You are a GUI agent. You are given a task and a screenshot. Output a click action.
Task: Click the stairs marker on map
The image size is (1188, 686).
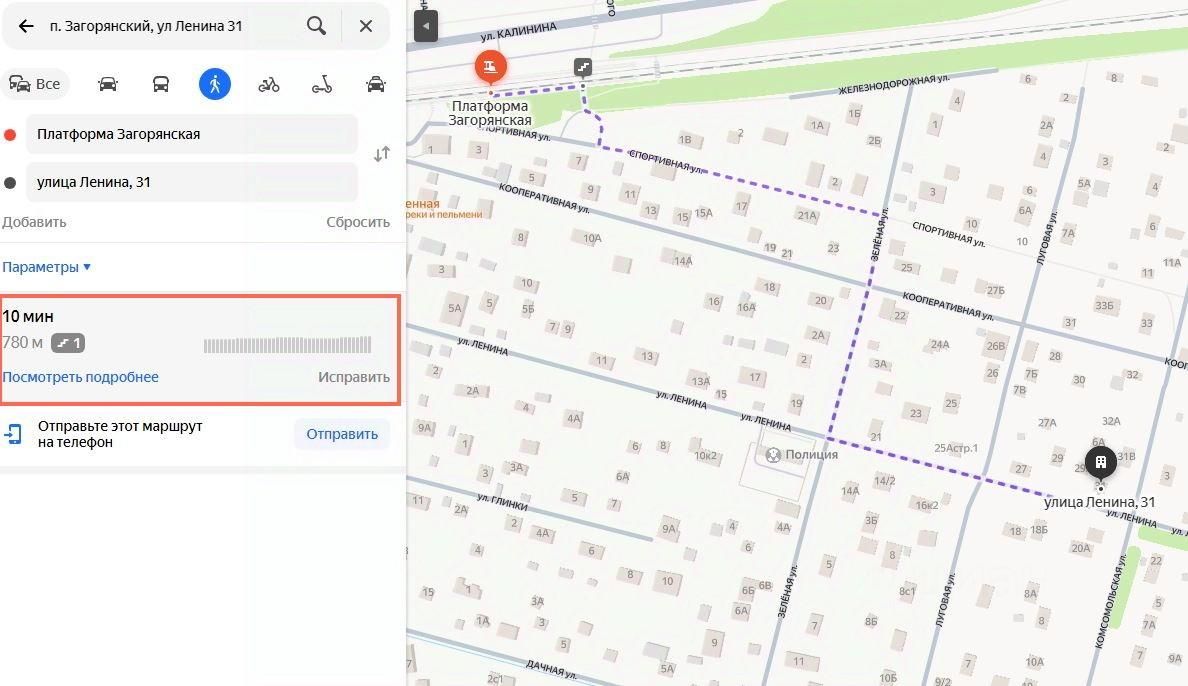tap(583, 67)
